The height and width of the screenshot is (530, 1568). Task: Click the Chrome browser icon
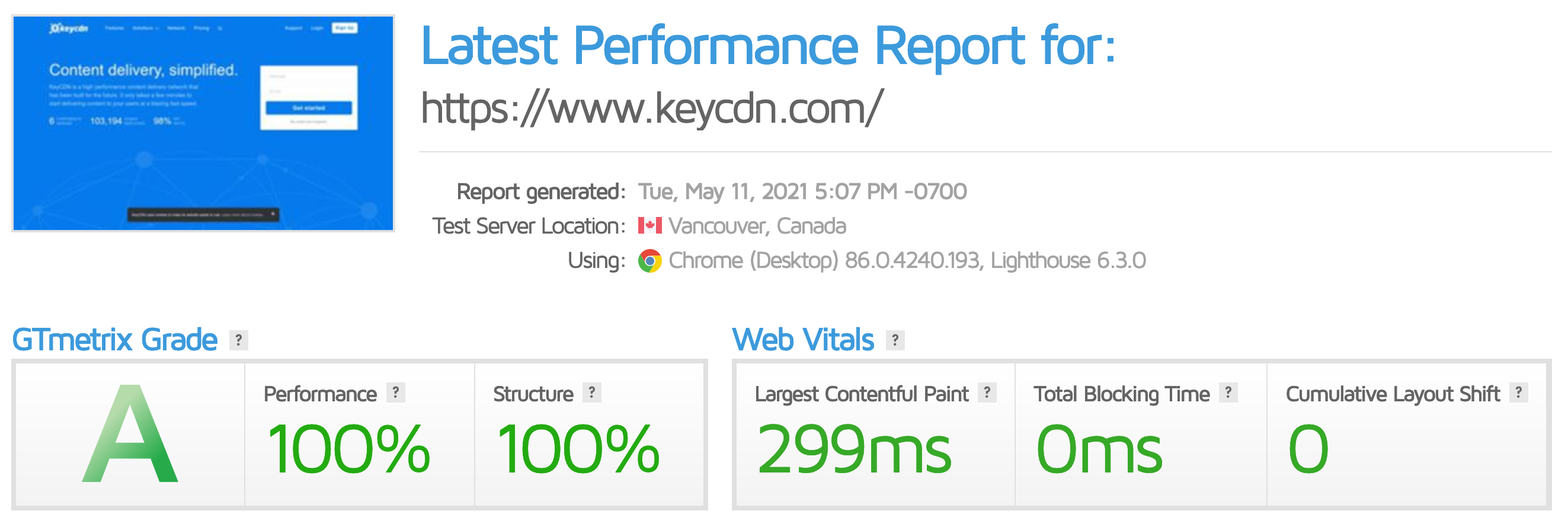point(649,261)
